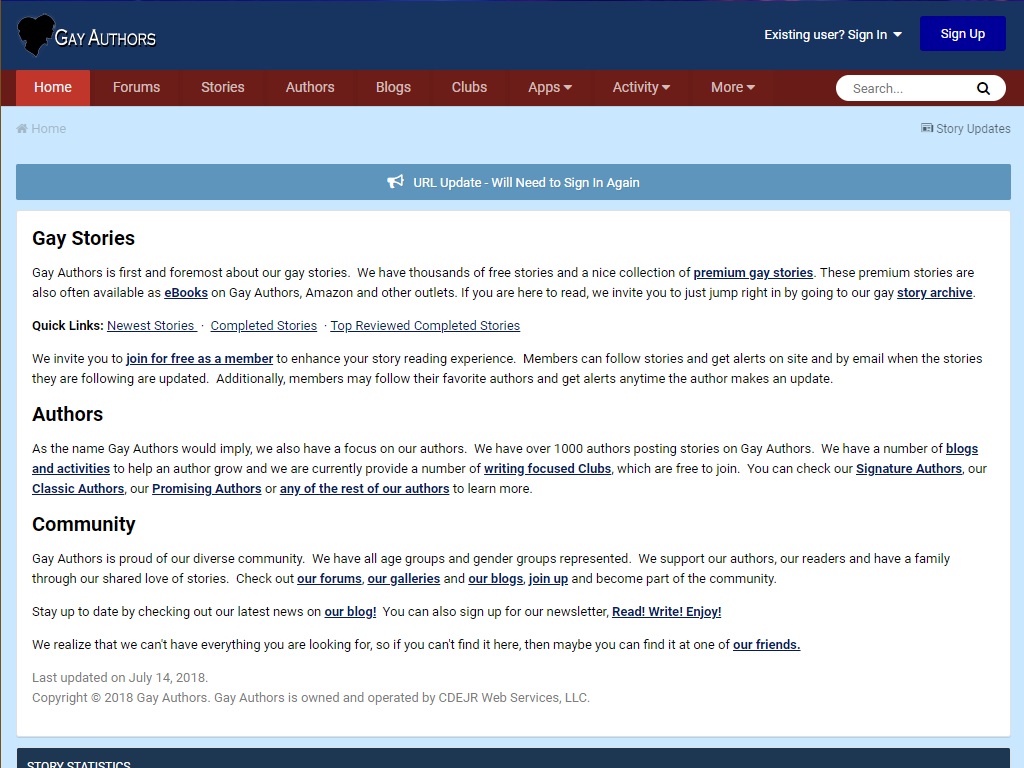Open the Signature Authors link
The image size is (1024, 768).
[x=909, y=468]
